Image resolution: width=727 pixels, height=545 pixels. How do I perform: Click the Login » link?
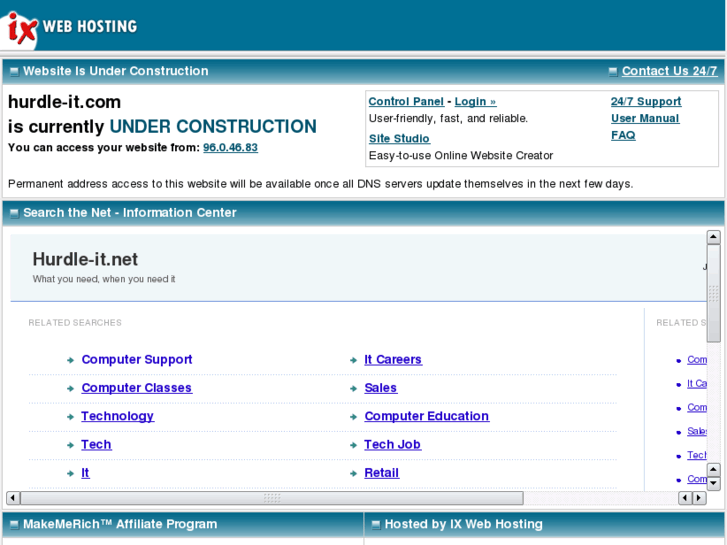coord(475,102)
